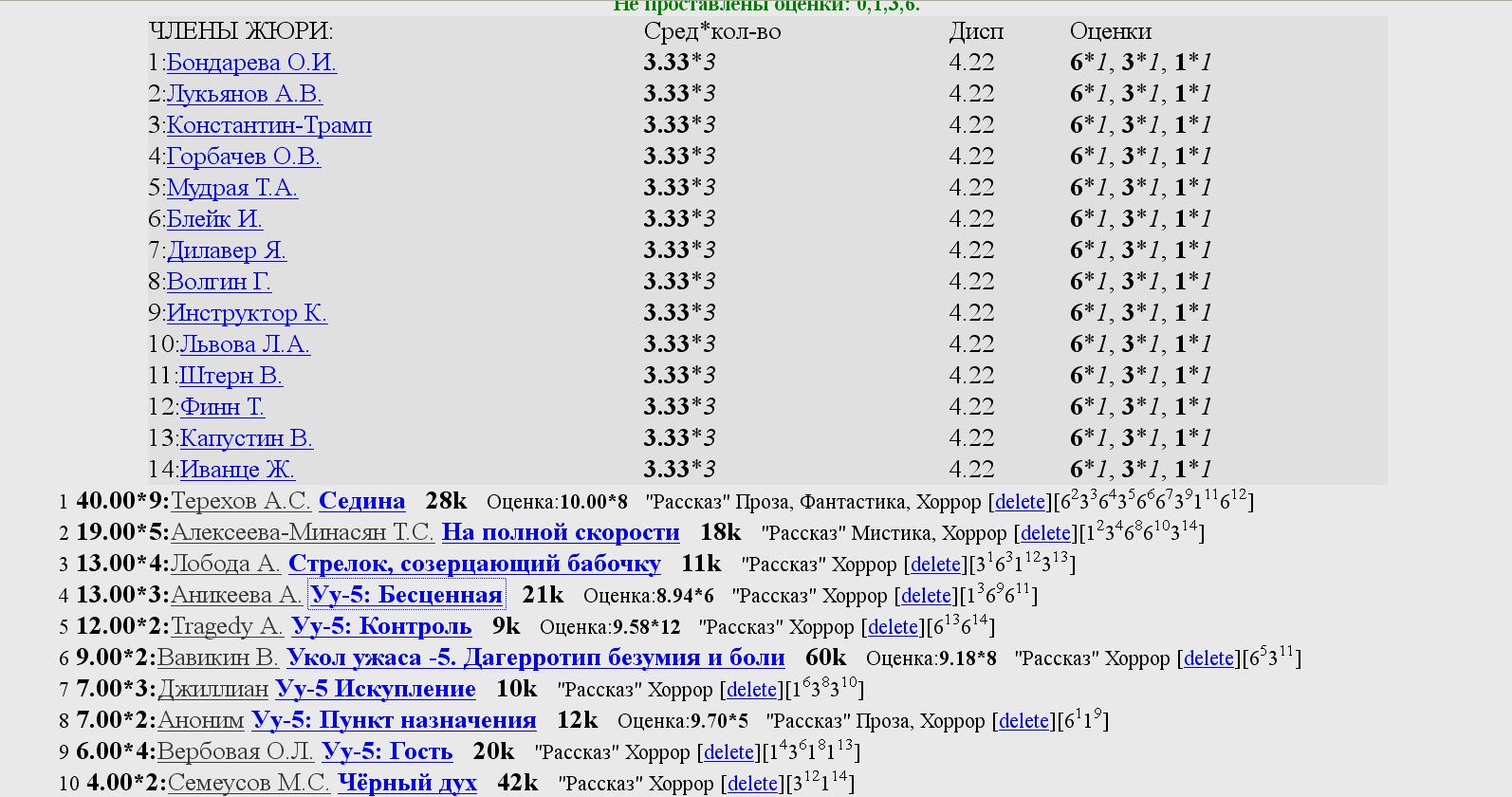Select the Оценки column header

(x=1111, y=31)
